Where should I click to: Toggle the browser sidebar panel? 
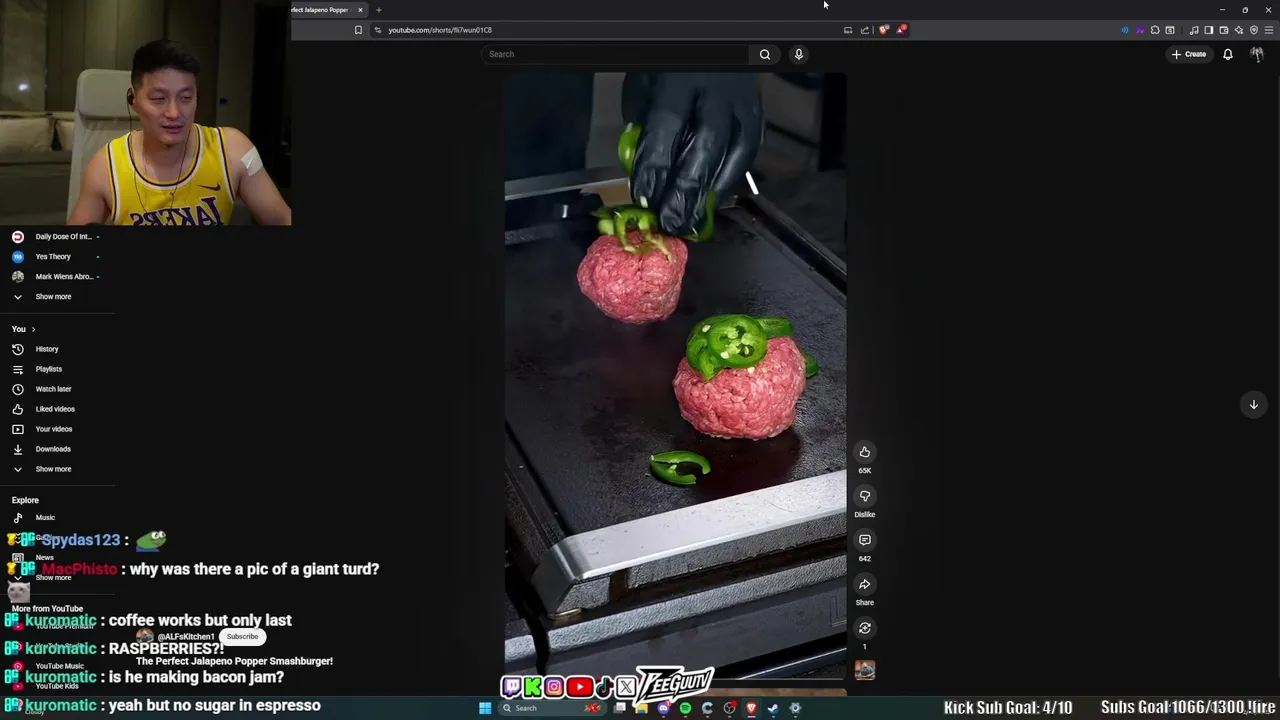pyautogui.click(x=1209, y=30)
